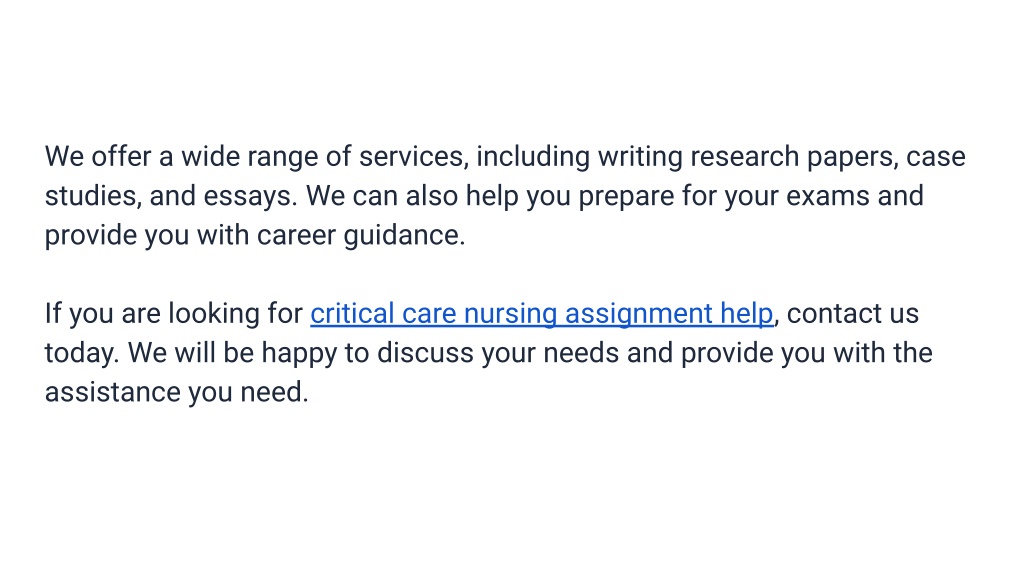1024x576 pixels.
Task: Open the critical care nursing assignment help link
Action: (541, 313)
